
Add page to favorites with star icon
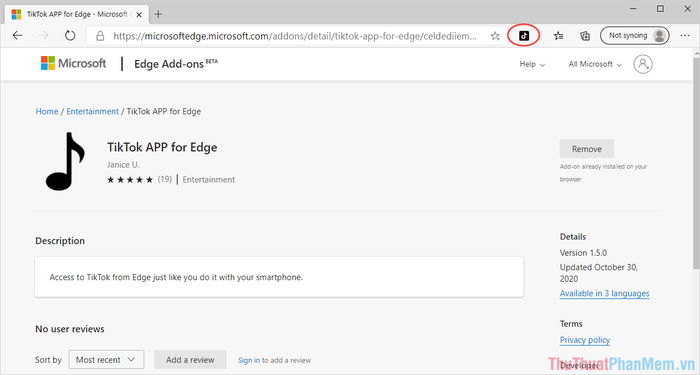tap(495, 36)
